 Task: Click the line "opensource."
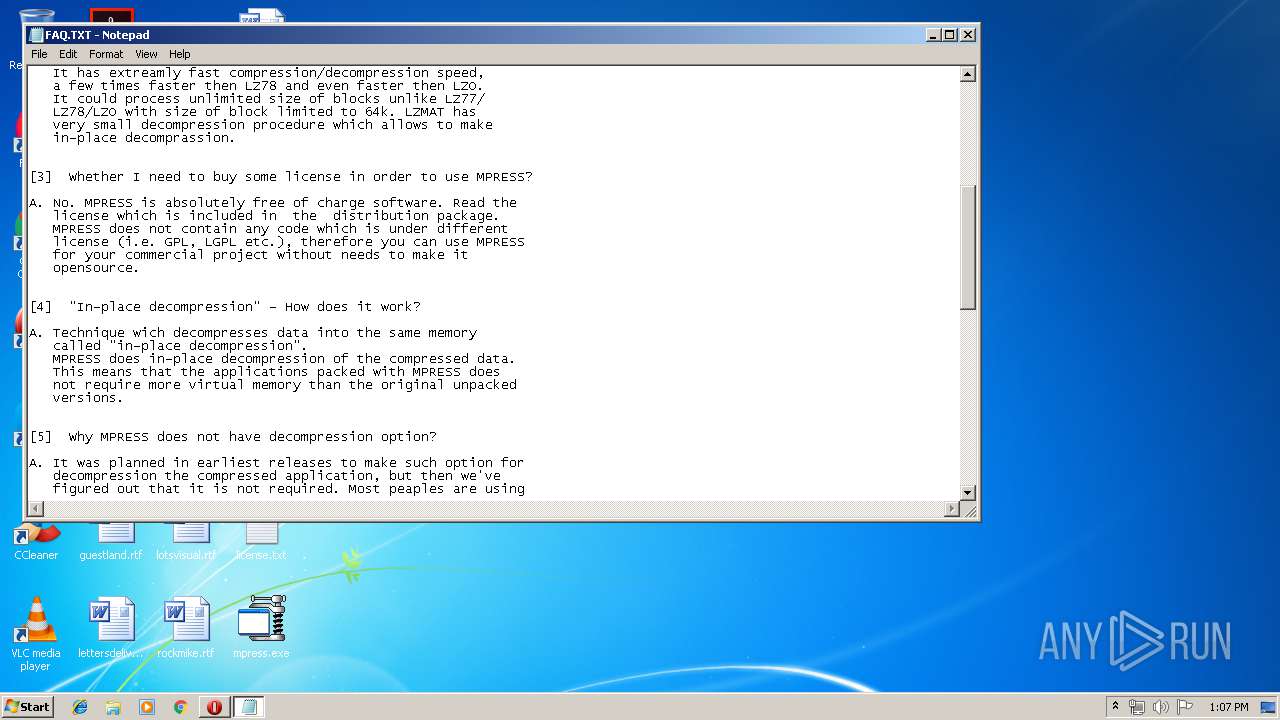(x=96, y=268)
